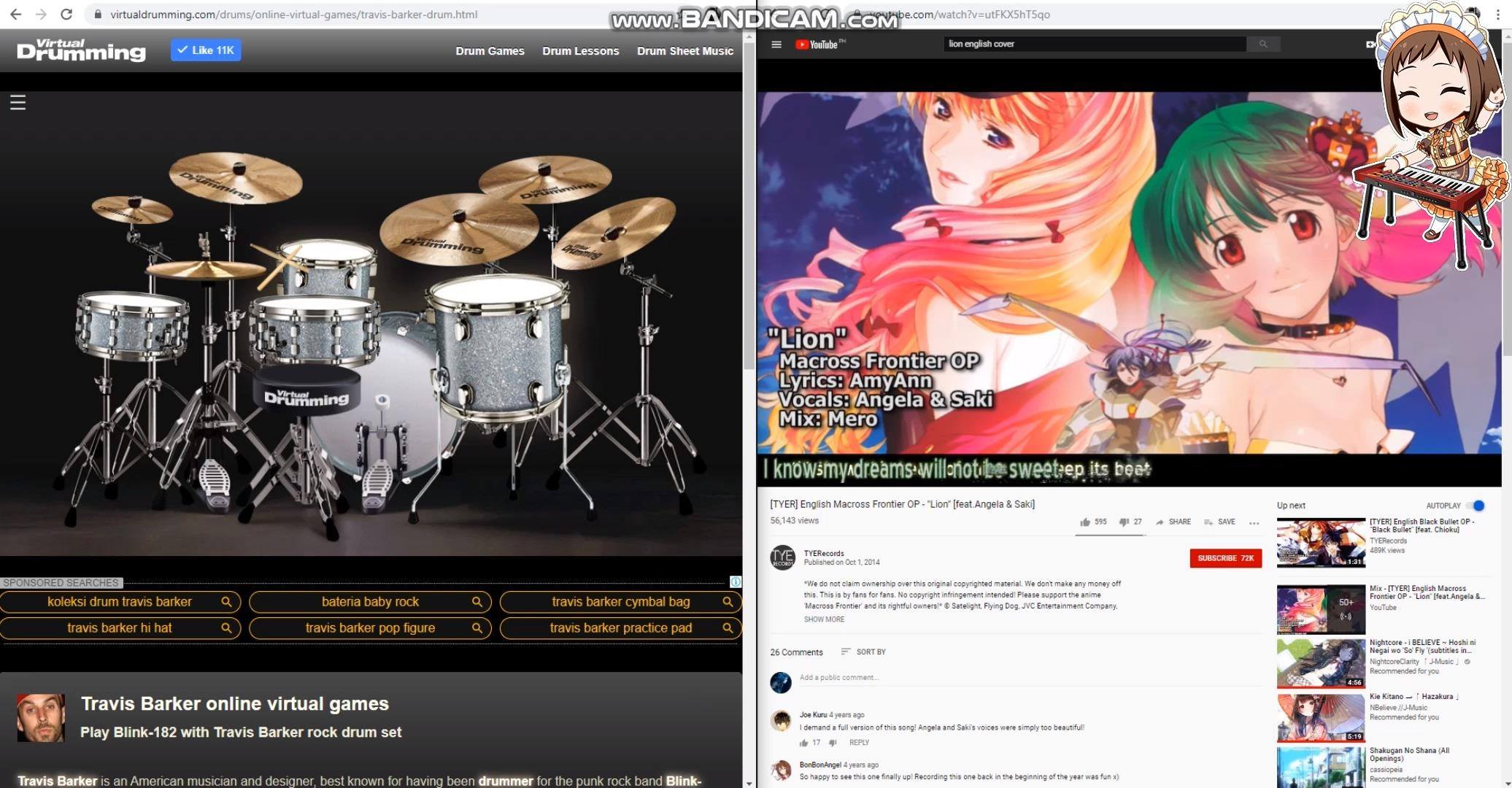
Task: Open Black Bullet OP video thumbnail
Action: click(x=1321, y=542)
